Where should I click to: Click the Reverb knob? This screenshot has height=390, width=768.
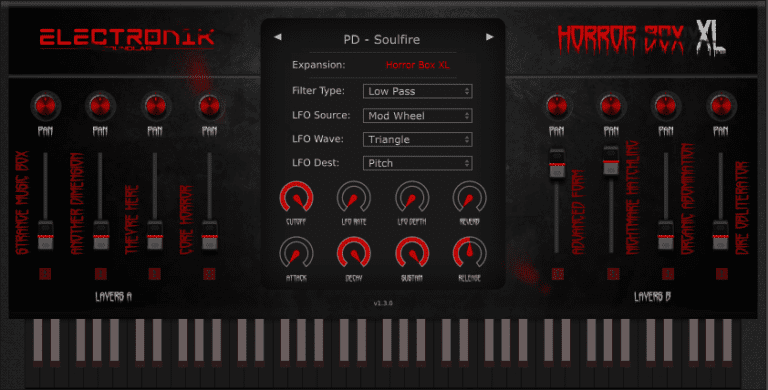469,198
